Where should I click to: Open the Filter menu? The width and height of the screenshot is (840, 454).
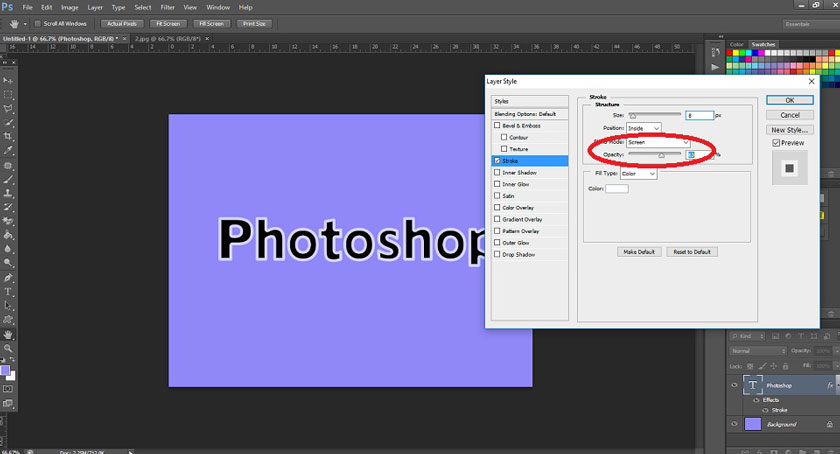click(x=168, y=8)
